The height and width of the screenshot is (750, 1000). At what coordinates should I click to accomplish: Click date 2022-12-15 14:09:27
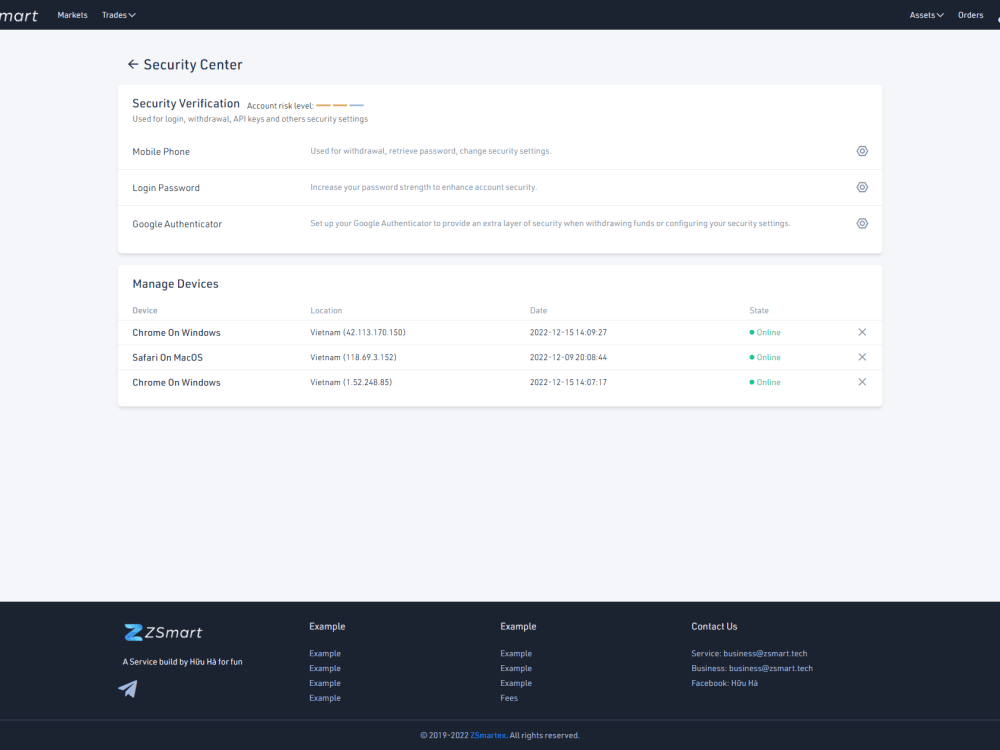[x=568, y=332]
